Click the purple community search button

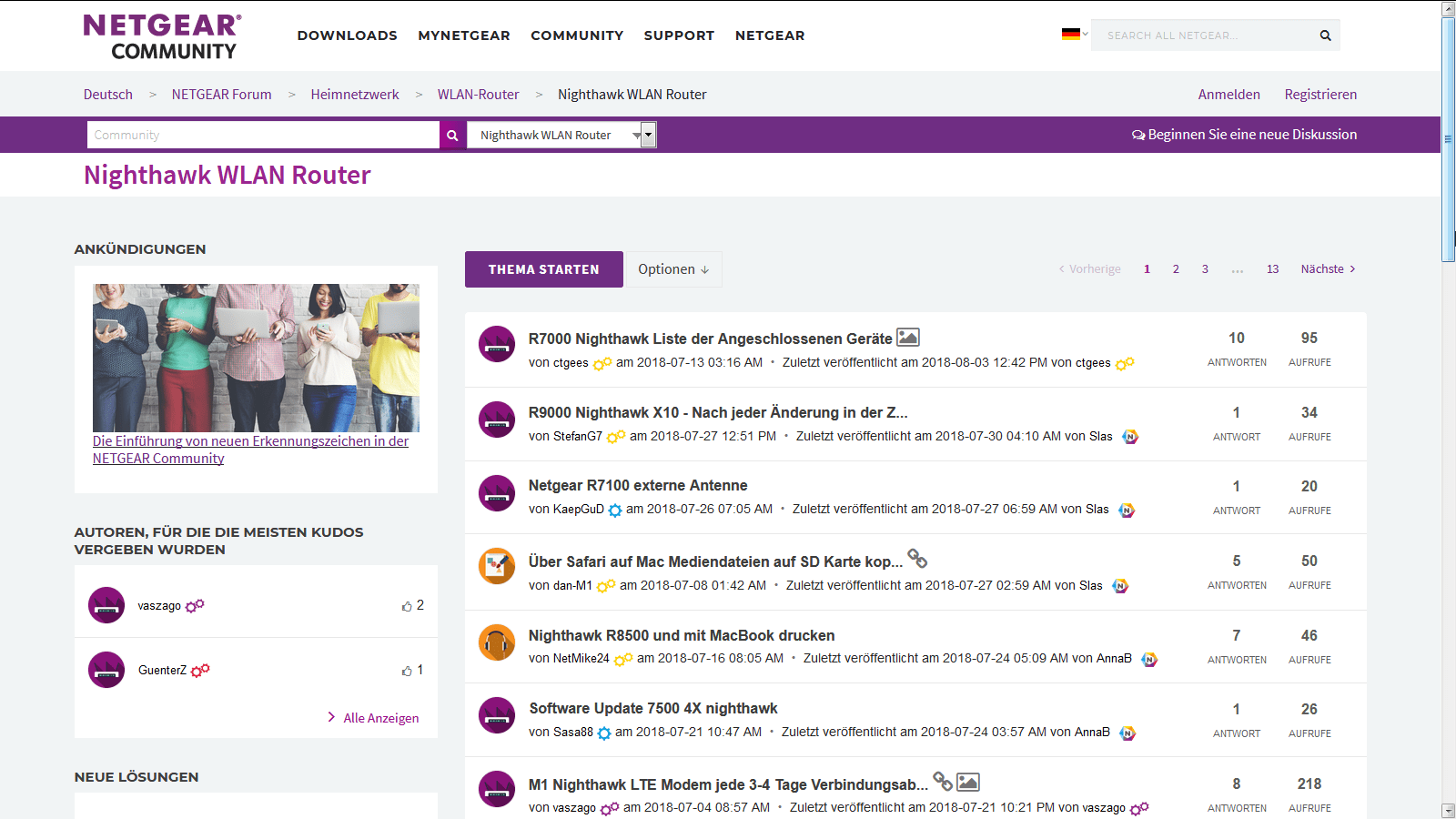(x=452, y=135)
